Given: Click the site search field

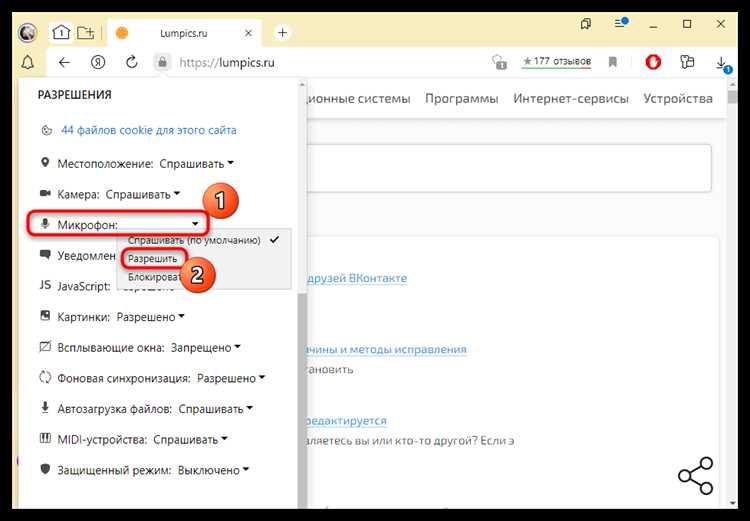Looking at the screenshot, I should [x=508, y=168].
